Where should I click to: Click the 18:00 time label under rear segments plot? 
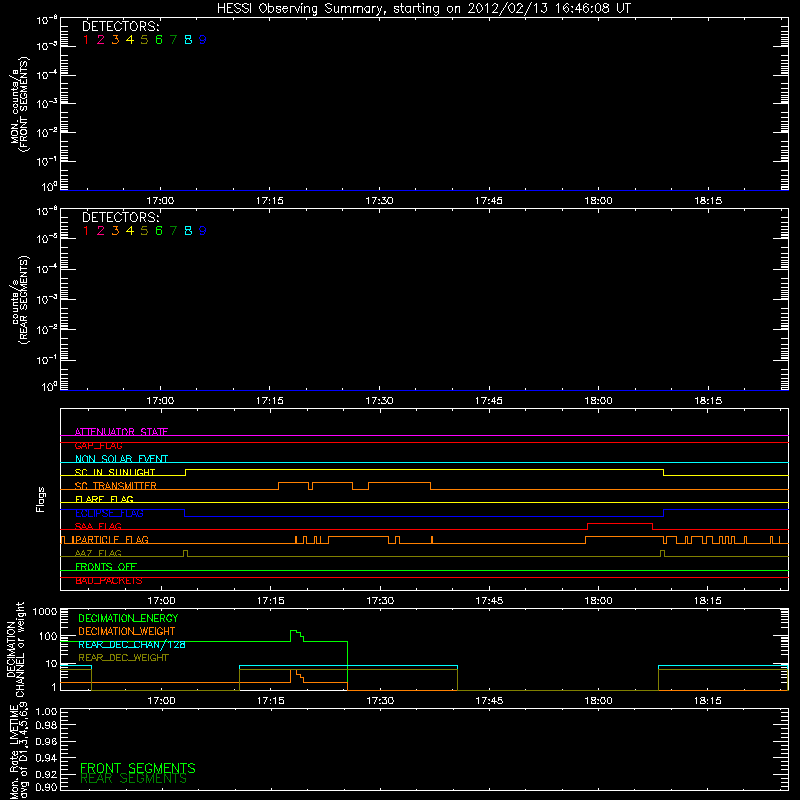598,401
